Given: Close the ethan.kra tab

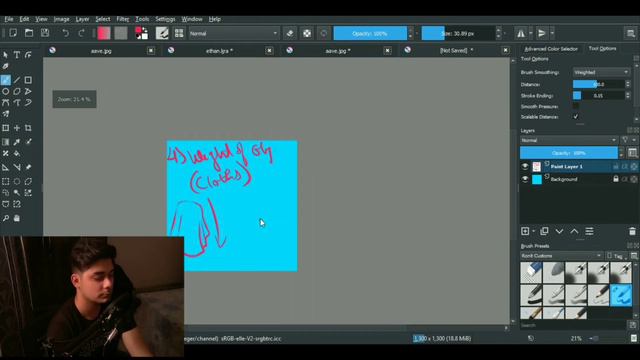Looking at the screenshot, I should click(269, 51).
